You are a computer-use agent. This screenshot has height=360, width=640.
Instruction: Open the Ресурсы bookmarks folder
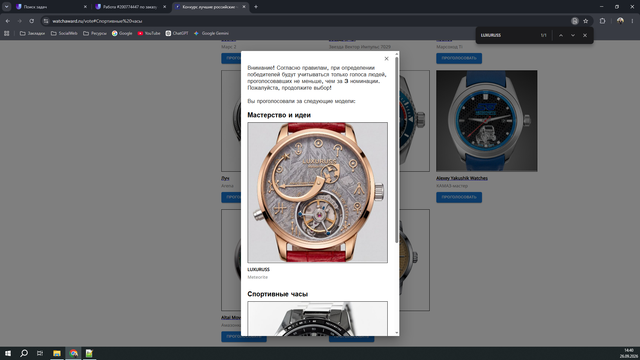pyautogui.click(x=95, y=33)
